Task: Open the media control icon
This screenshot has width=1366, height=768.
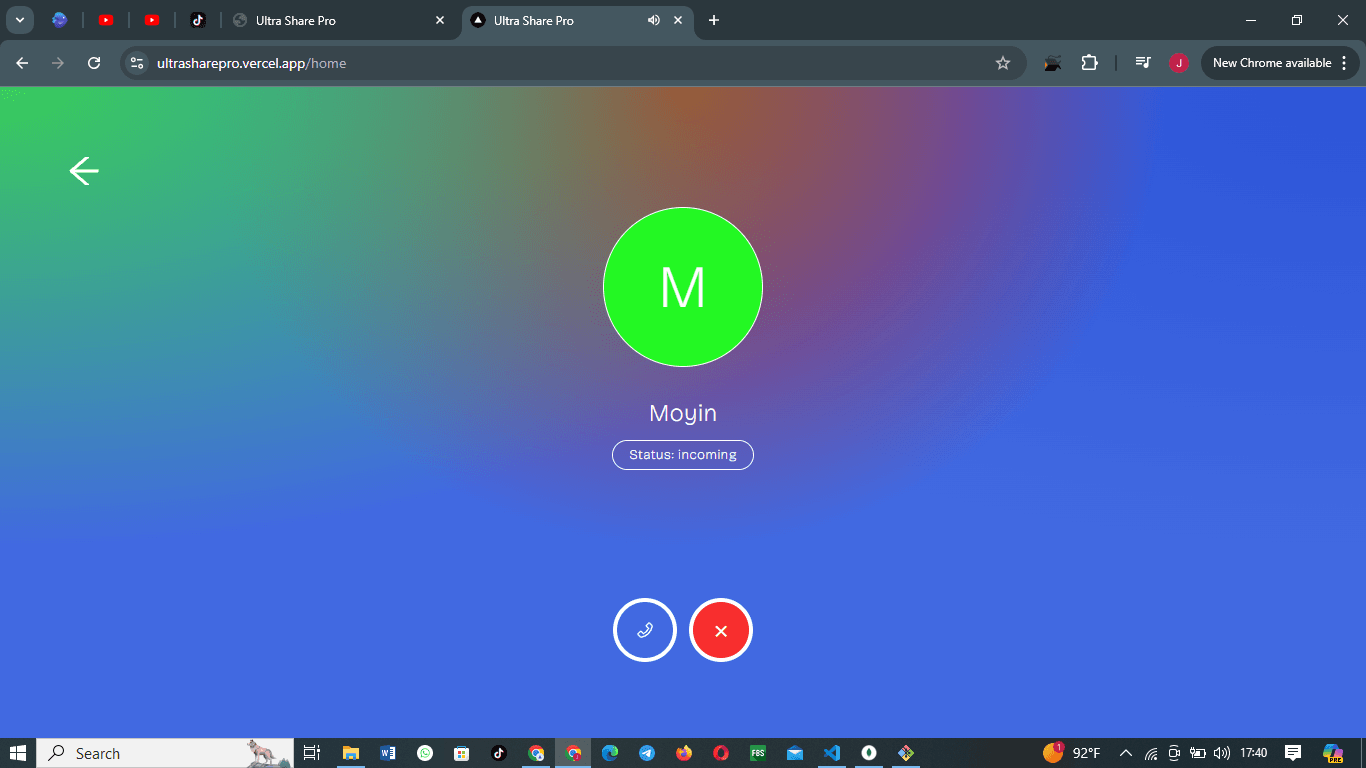Action: (1143, 63)
